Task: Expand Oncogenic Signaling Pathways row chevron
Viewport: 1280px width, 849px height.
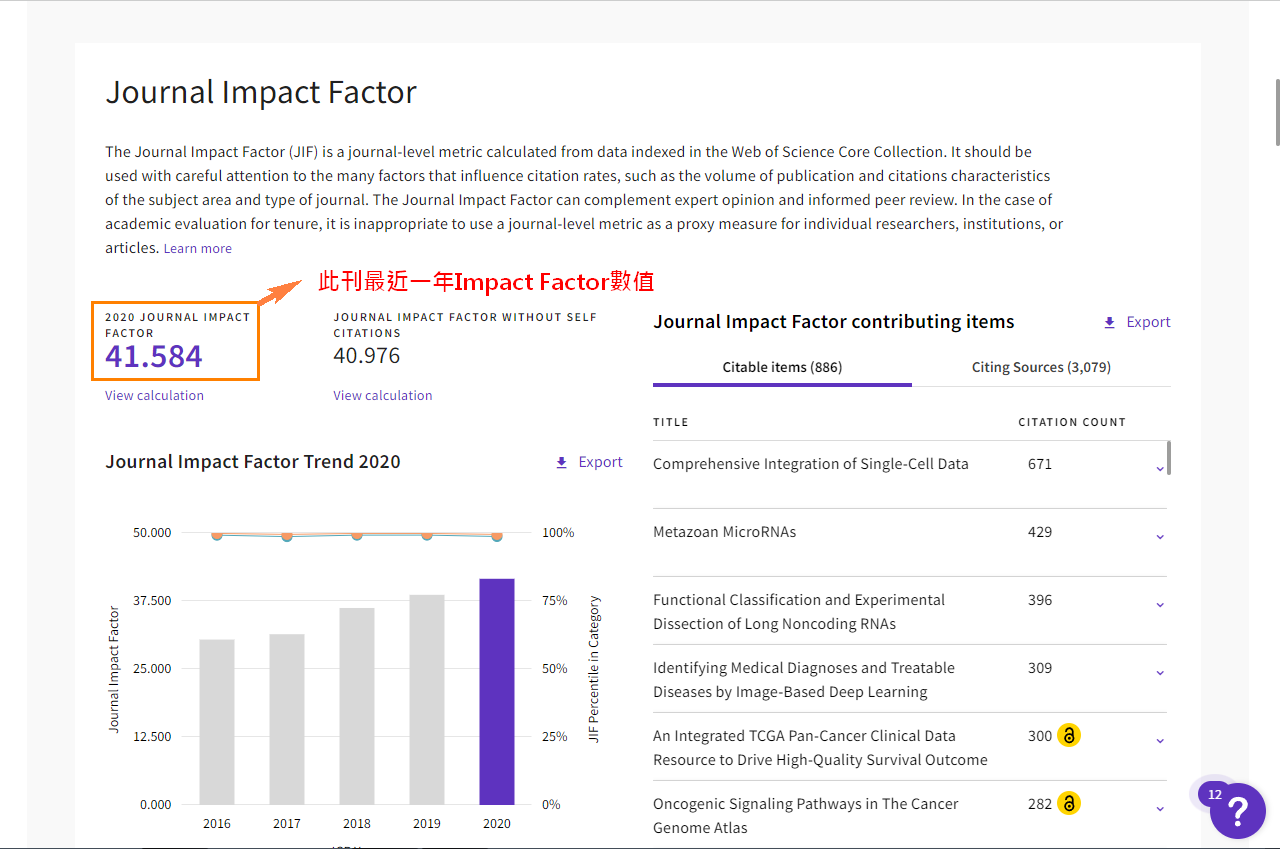Action: pos(1160,808)
